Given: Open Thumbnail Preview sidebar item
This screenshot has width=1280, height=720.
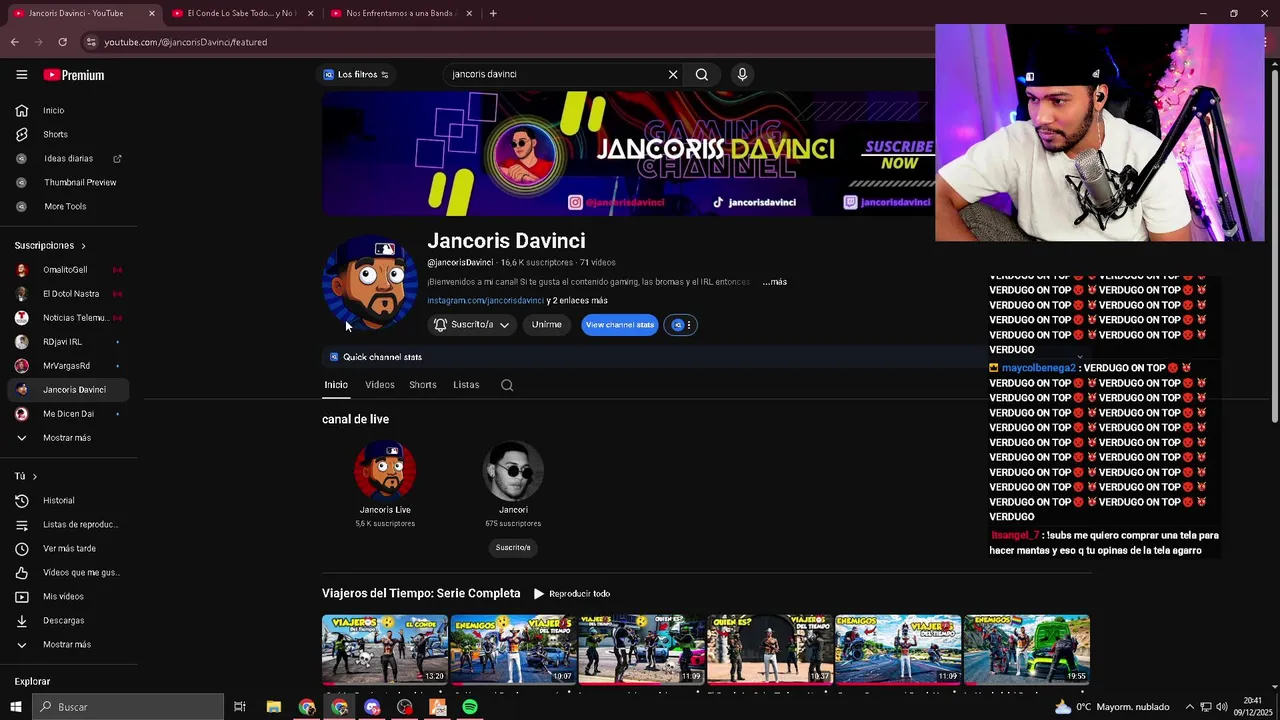Looking at the screenshot, I should tap(80, 182).
